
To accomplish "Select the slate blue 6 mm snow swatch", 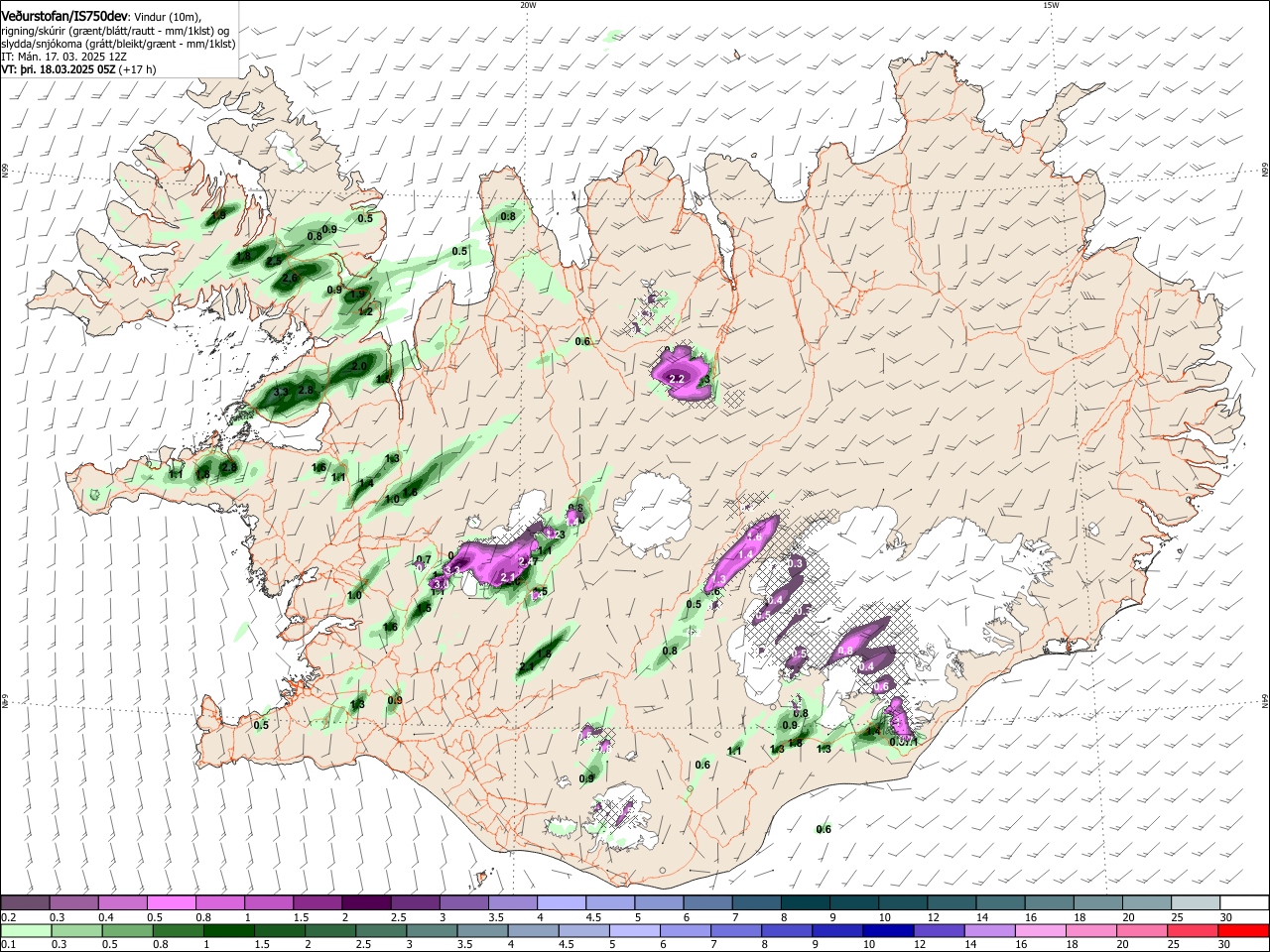I will pyautogui.click(x=708, y=903).
